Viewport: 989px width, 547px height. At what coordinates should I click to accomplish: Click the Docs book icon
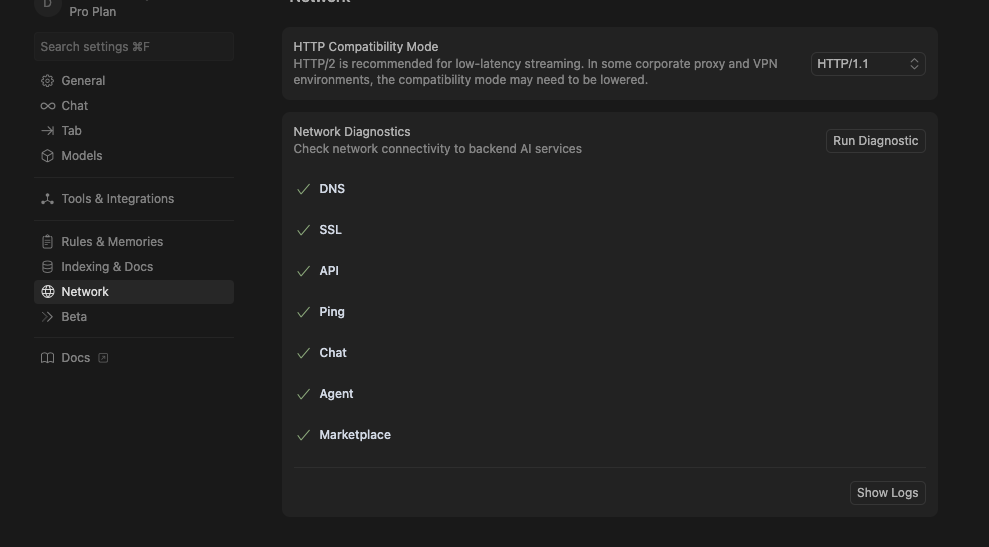click(x=47, y=358)
